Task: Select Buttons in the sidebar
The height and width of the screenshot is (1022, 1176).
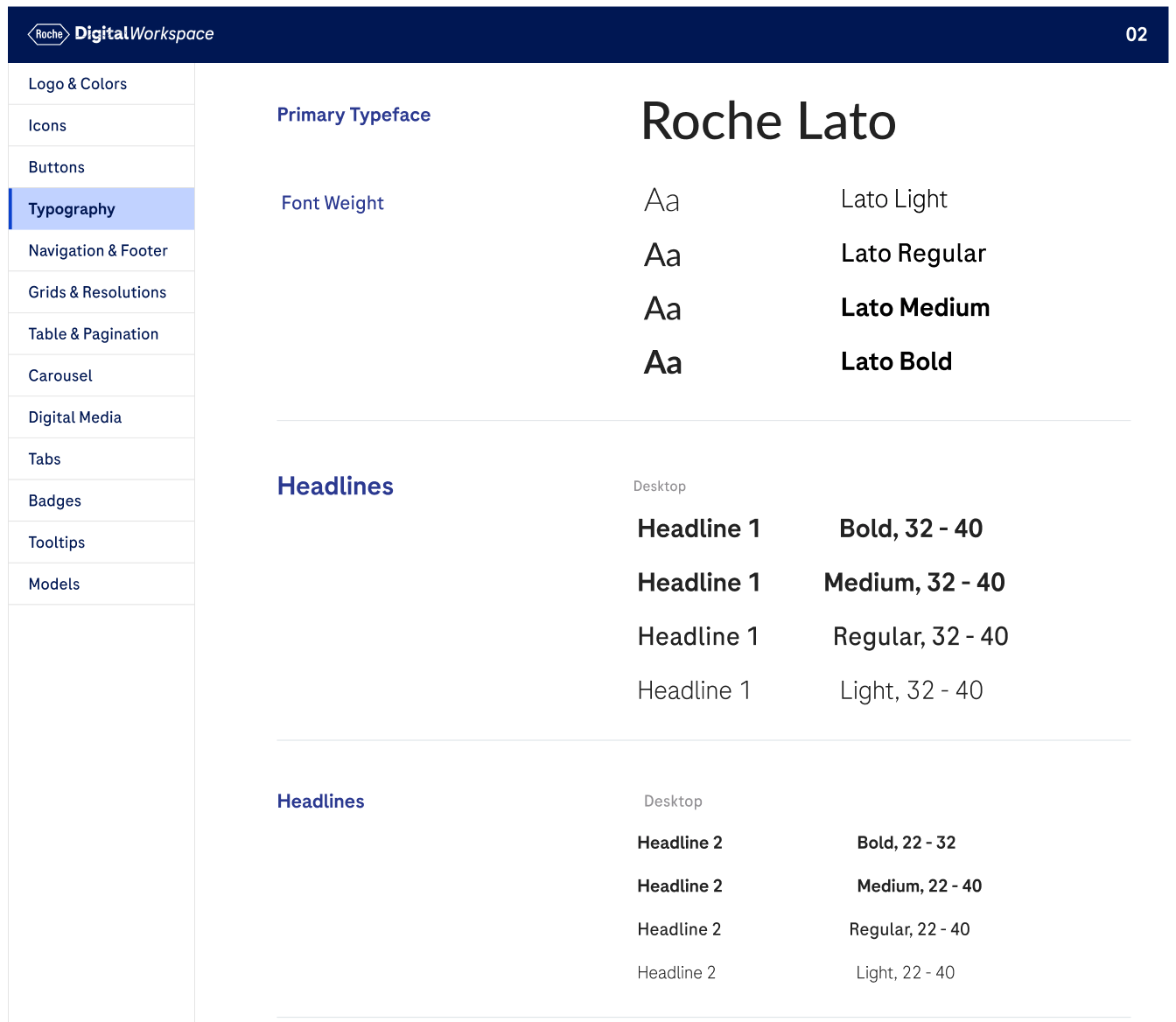Action: tap(57, 167)
